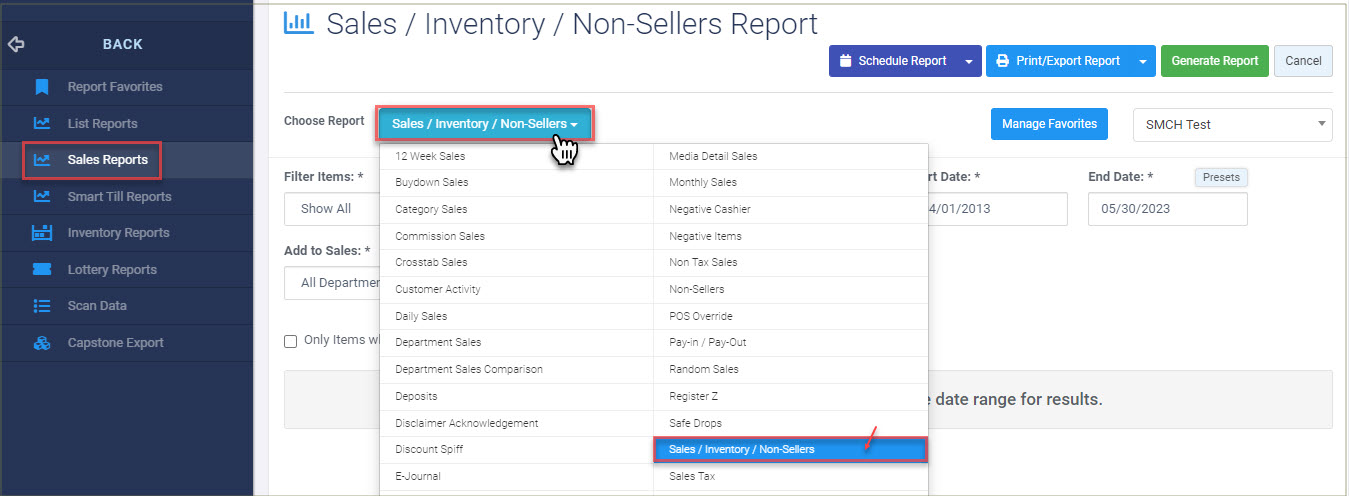Click the Smart Till Reports chart icon
The width and height of the screenshot is (1349, 496).
[x=42, y=197]
